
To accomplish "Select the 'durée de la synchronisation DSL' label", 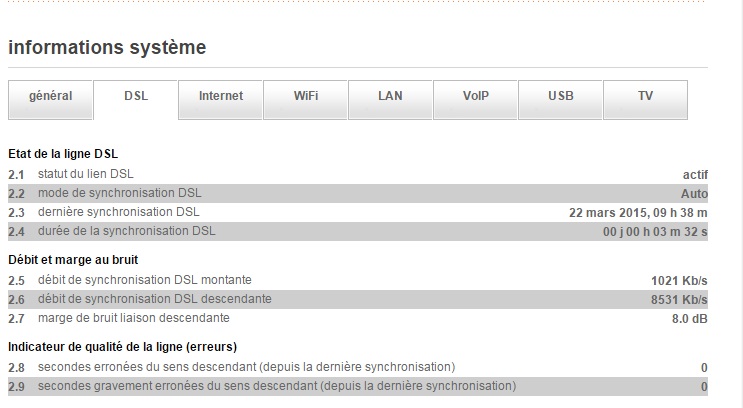I will pos(126,231).
